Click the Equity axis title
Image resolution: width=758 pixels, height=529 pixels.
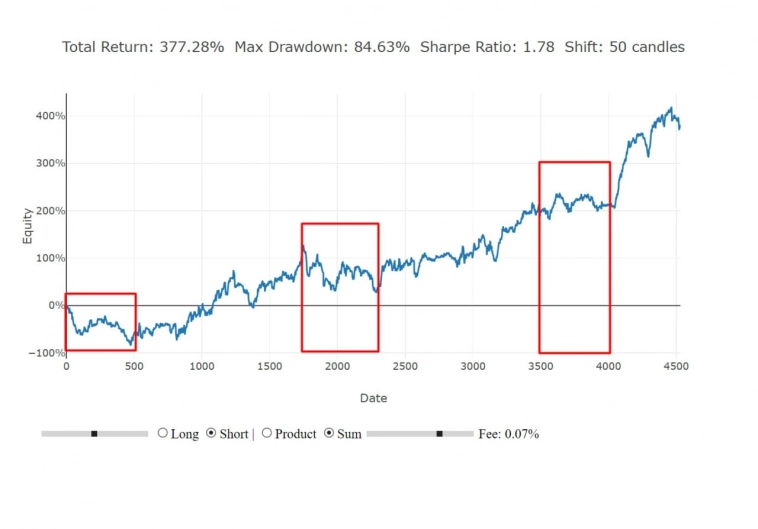click(x=28, y=225)
